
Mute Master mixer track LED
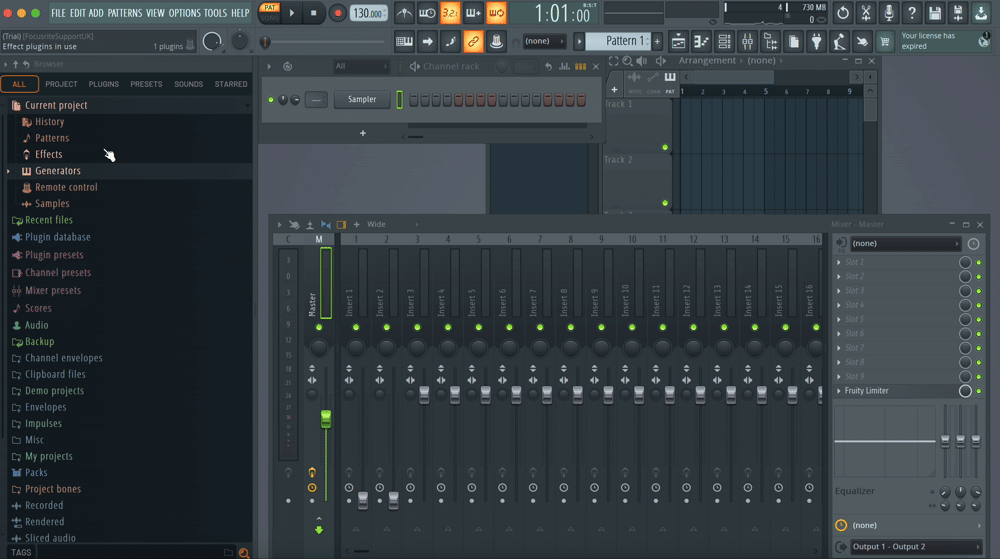click(319, 328)
